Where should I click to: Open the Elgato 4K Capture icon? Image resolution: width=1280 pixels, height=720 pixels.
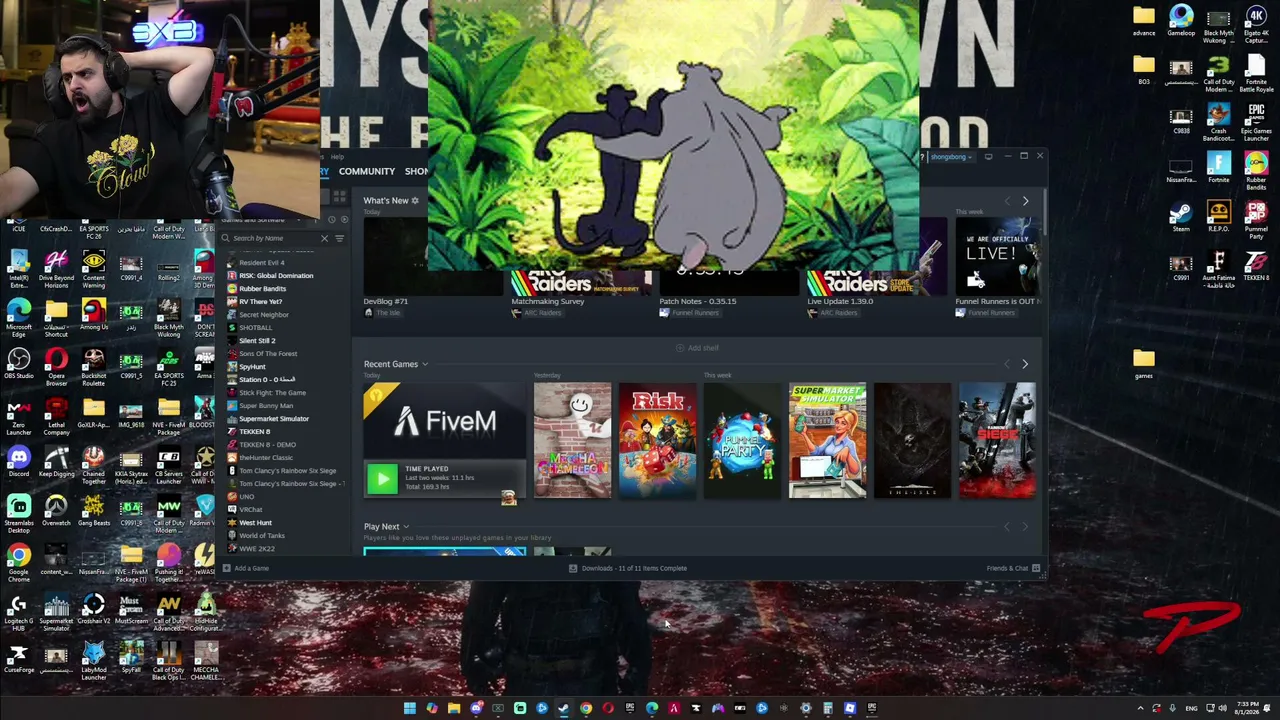pyautogui.click(x=1256, y=24)
